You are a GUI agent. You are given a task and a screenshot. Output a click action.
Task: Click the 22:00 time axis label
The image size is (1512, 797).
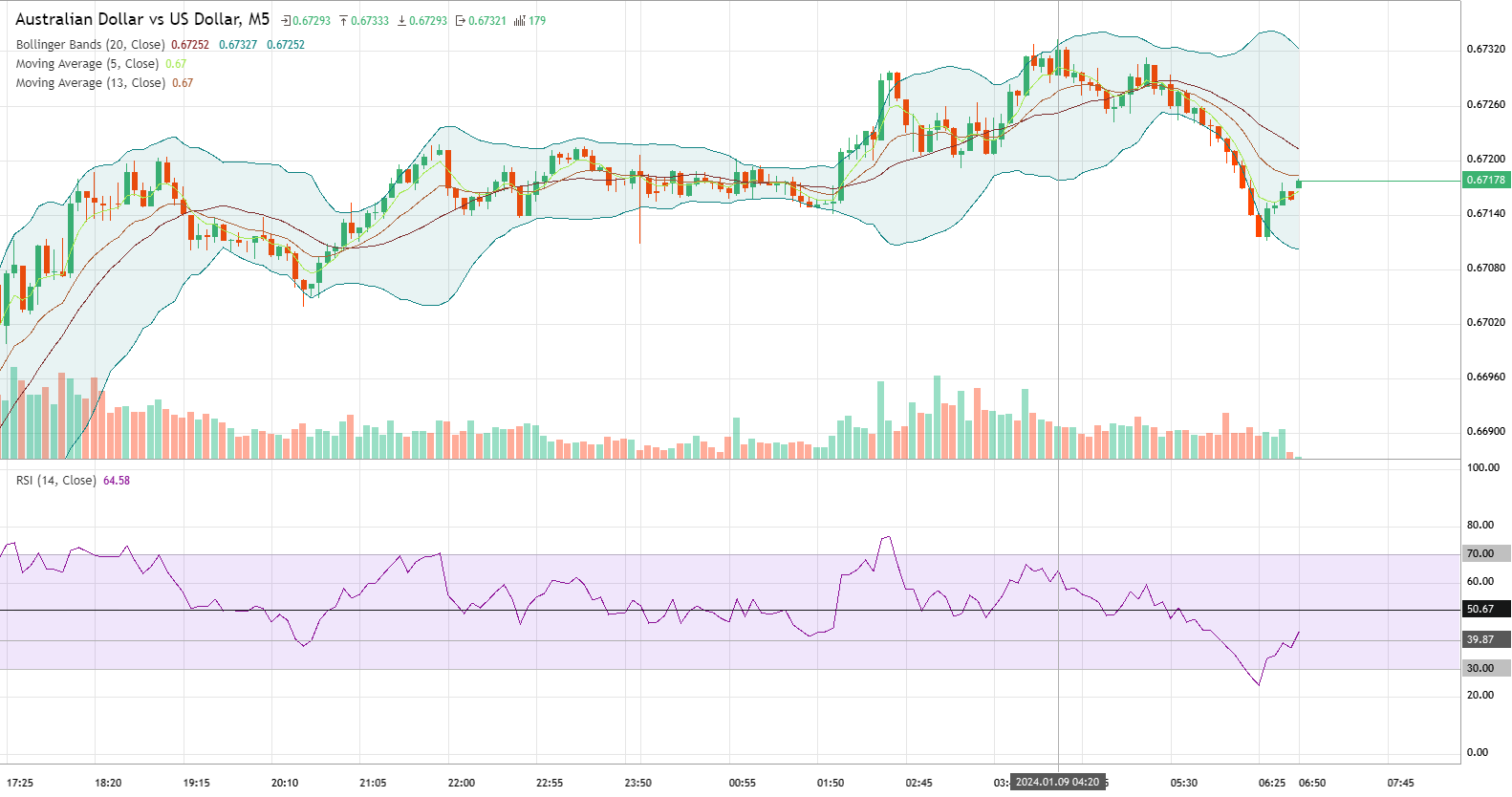tap(462, 783)
